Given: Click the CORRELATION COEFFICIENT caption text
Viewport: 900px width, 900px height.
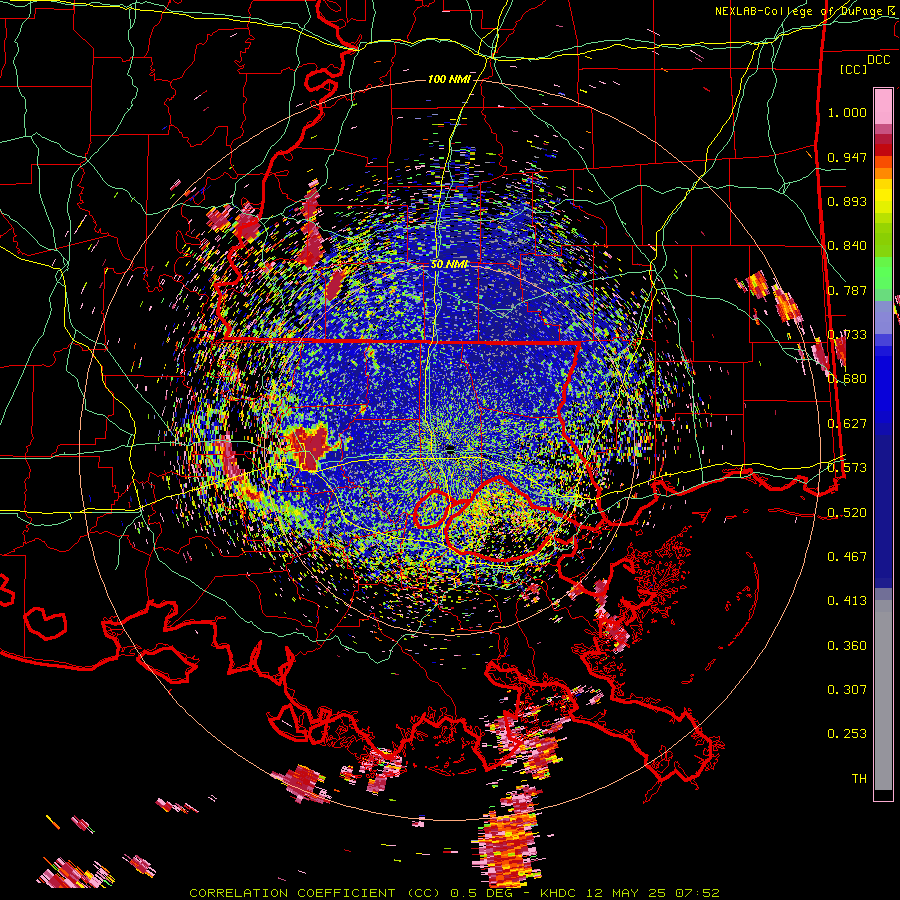Looking at the screenshot, I should click(292, 893).
